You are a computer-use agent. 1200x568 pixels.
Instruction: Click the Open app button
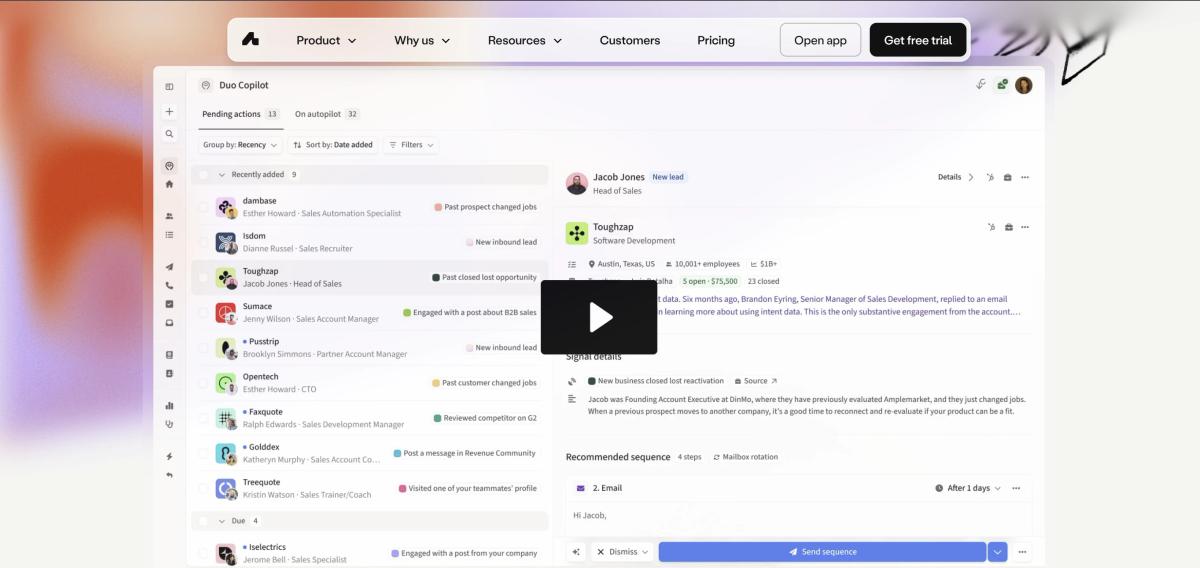pos(820,40)
